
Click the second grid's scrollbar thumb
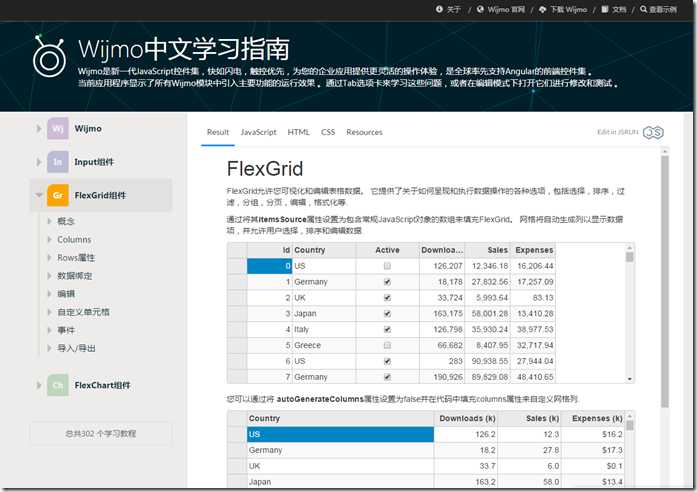tap(629, 425)
